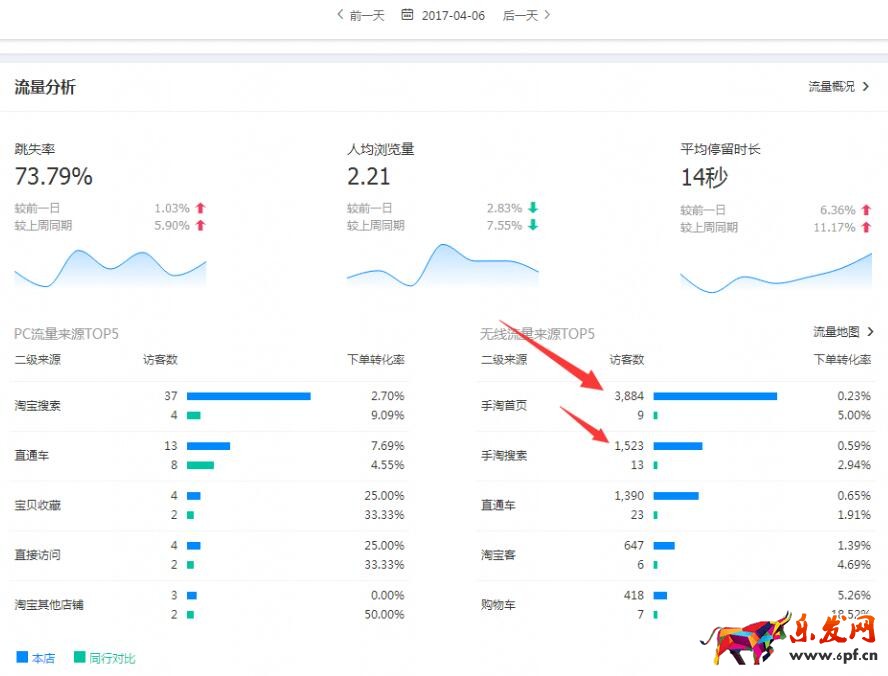
Task: Click the red up arrow beside 5.90%
Action: (200, 226)
